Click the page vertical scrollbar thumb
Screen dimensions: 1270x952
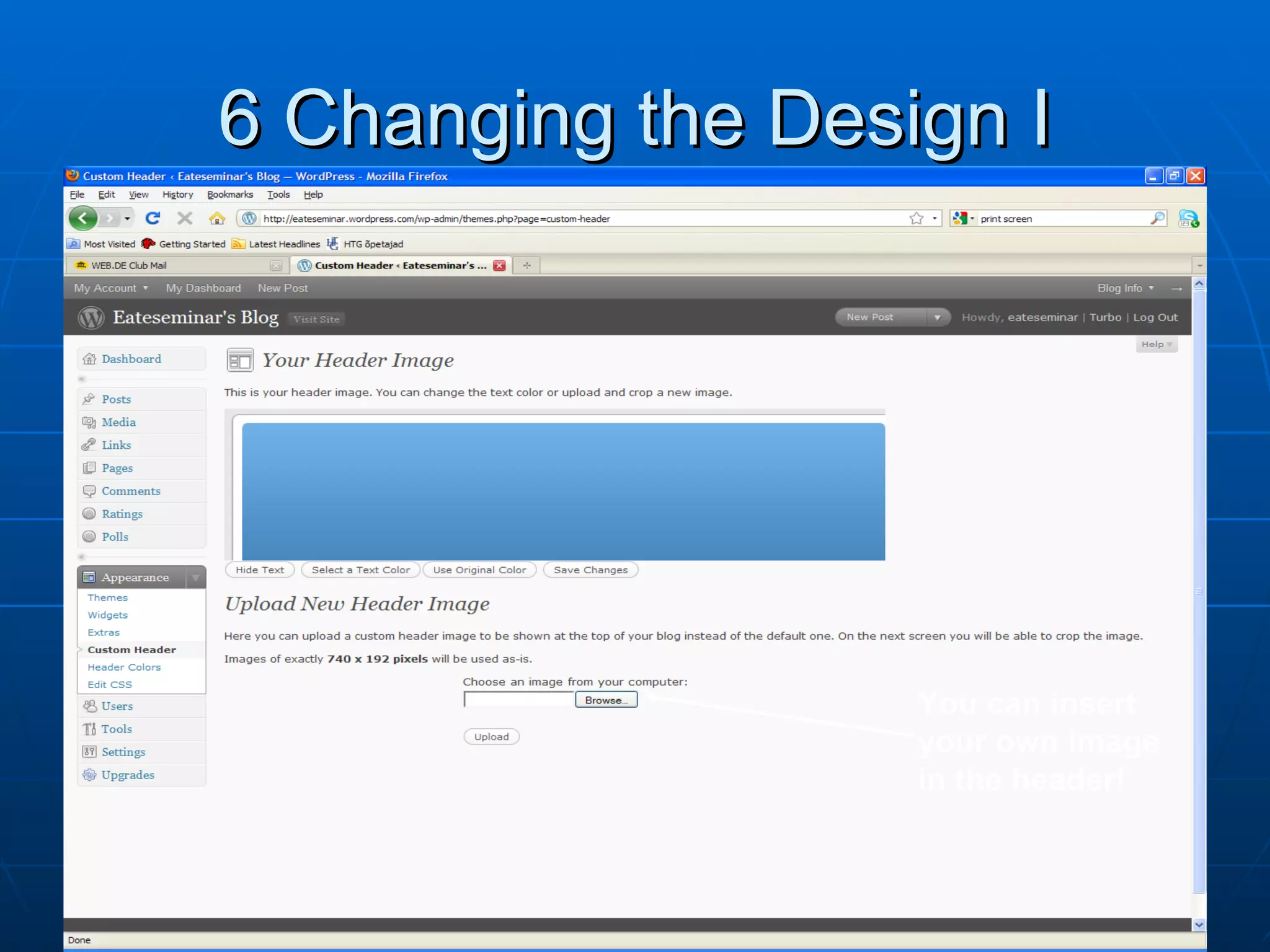[x=1199, y=591]
